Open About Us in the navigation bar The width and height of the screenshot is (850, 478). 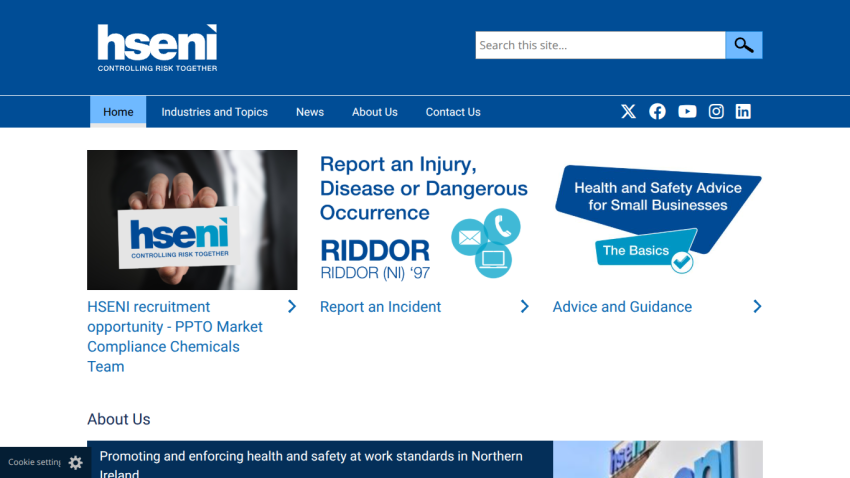pos(375,112)
